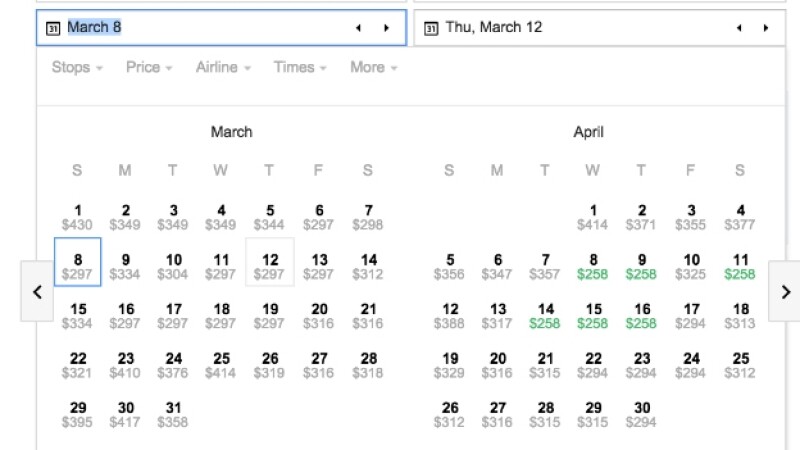Open the Price filter dropdown
Viewport: 800px width, 450px height.
pyautogui.click(x=149, y=67)
